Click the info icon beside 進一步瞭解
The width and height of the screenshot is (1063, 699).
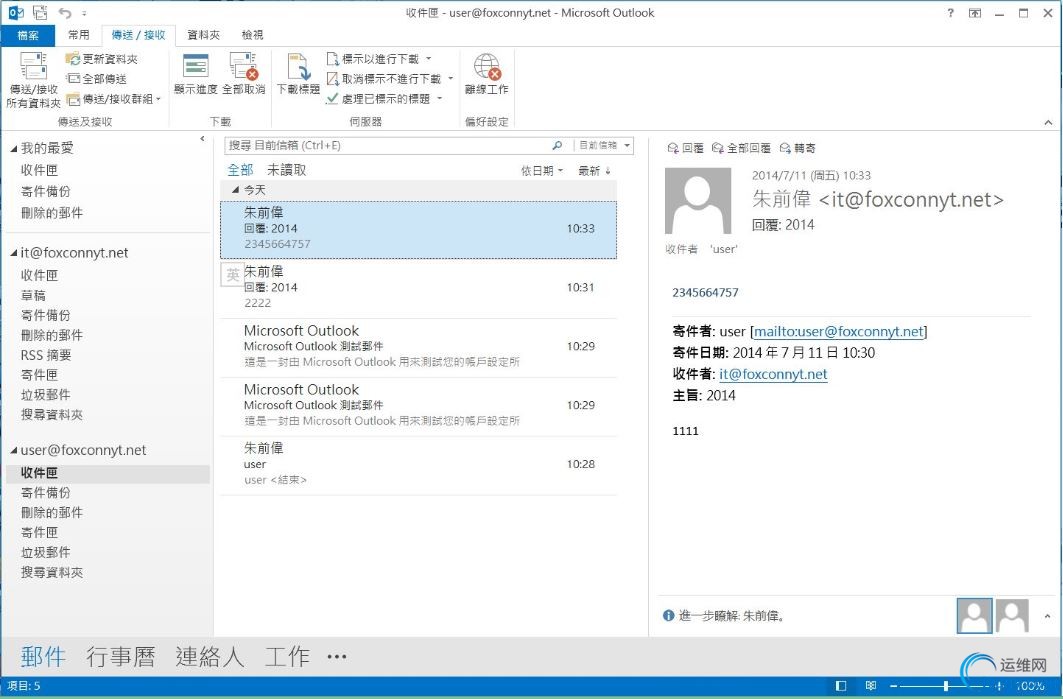tap(668, 616)
